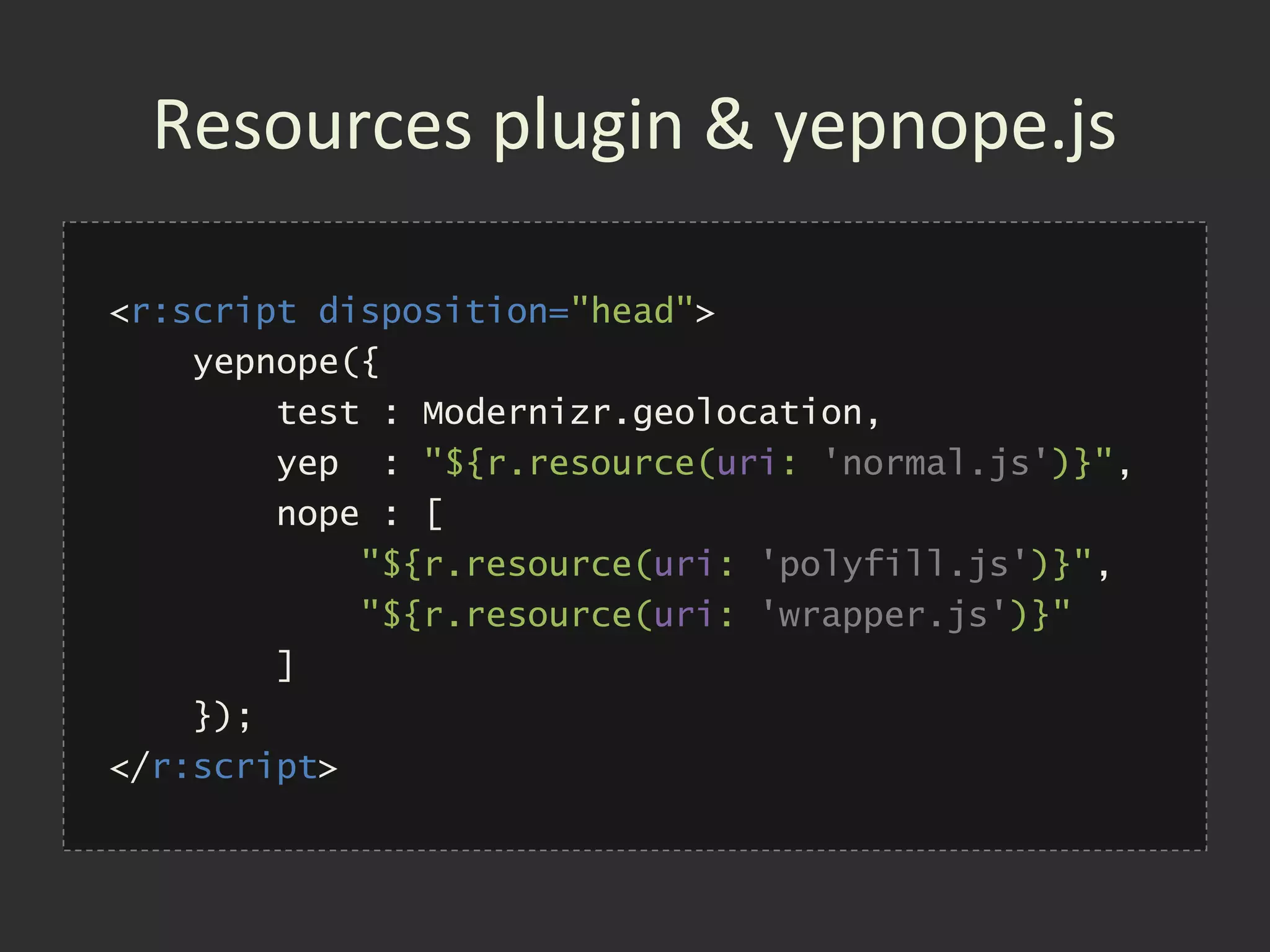Viewport: 1270px width, 952px height.
Task: Click the opening r:script disposition="head" tag line
Action: click(412, 311)
